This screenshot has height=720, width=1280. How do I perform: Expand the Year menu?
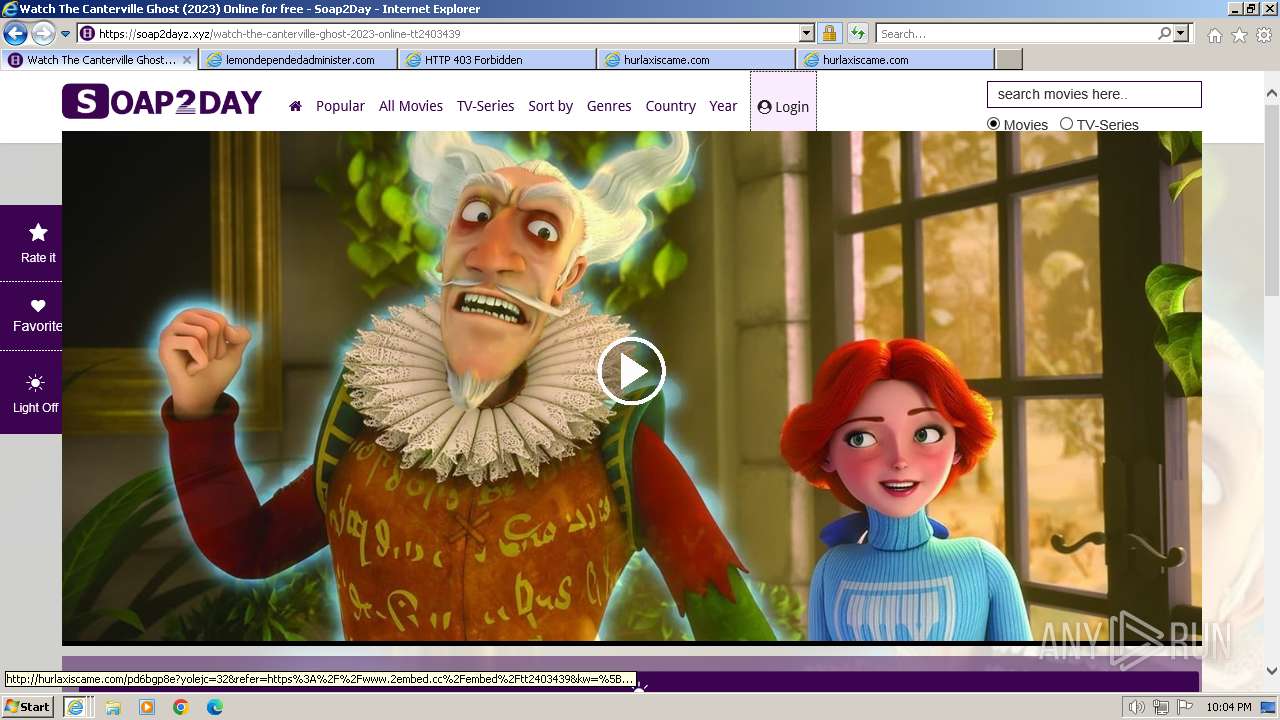point(723,106)
